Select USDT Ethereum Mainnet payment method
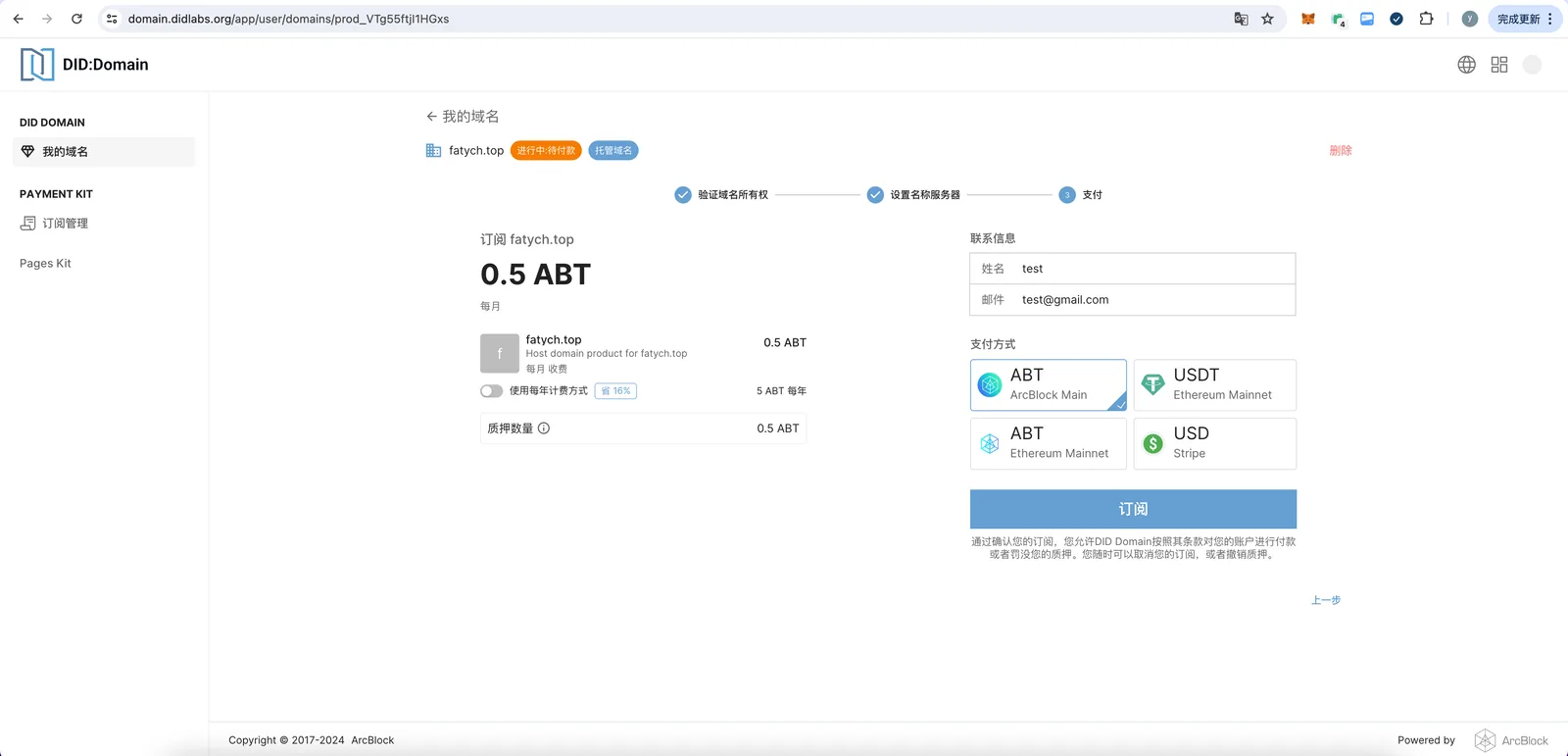Screen dimensions: 1568x756 point(1215,385)
